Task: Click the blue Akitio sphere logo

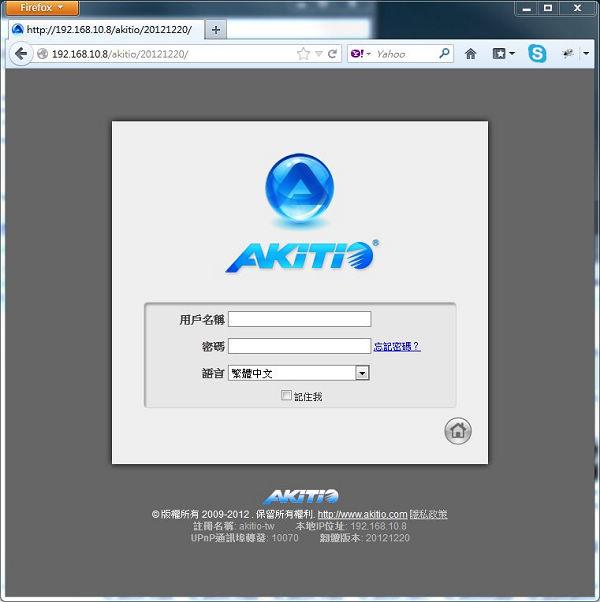Action: 299,190
